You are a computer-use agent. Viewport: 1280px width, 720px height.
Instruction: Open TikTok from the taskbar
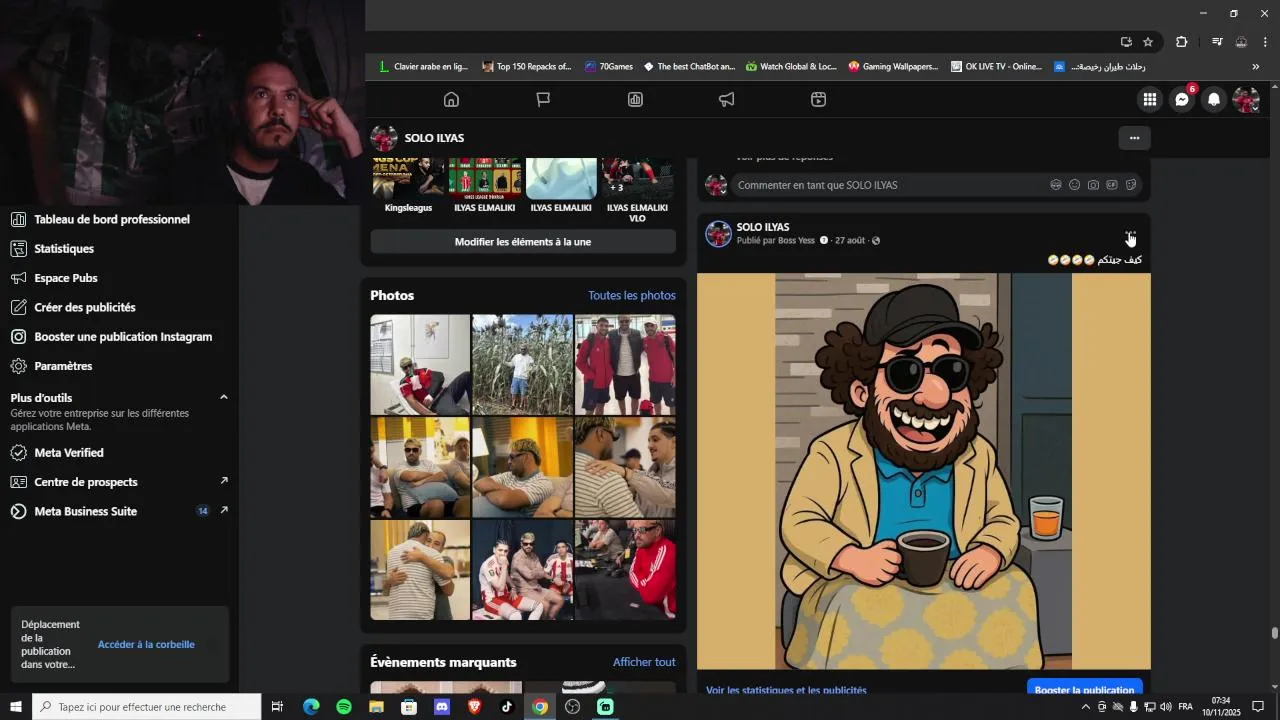[507, 707]
